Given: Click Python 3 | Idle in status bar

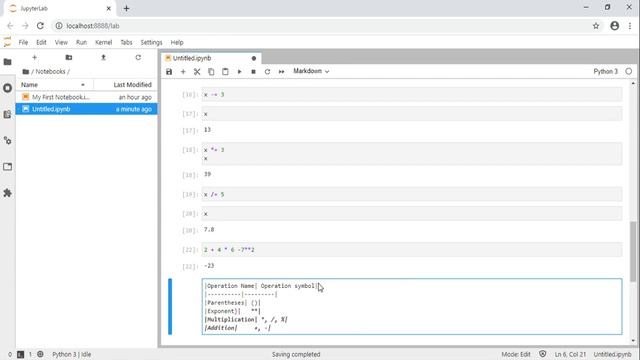Looking at the screenshot, I should [71, 354].
